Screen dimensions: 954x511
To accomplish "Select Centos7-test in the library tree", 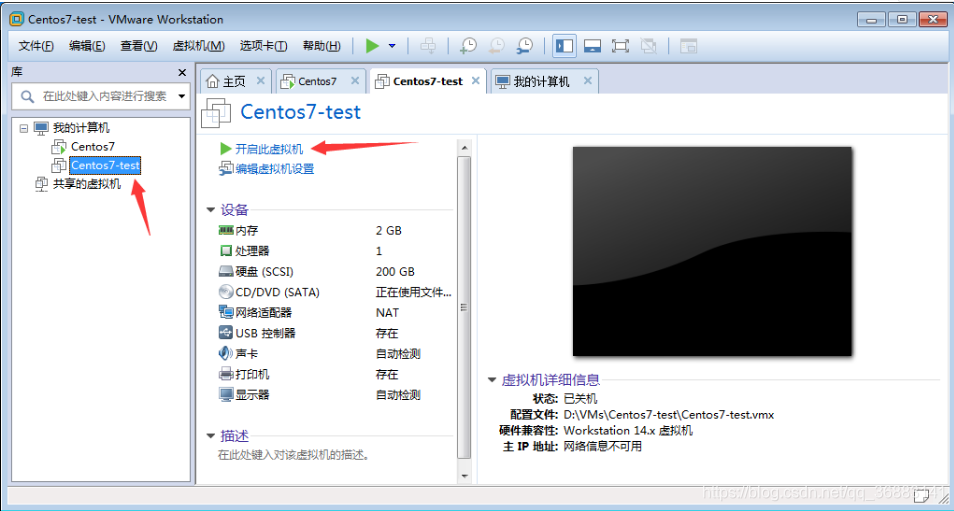I will pyautogui.click(x=105, y=165).
